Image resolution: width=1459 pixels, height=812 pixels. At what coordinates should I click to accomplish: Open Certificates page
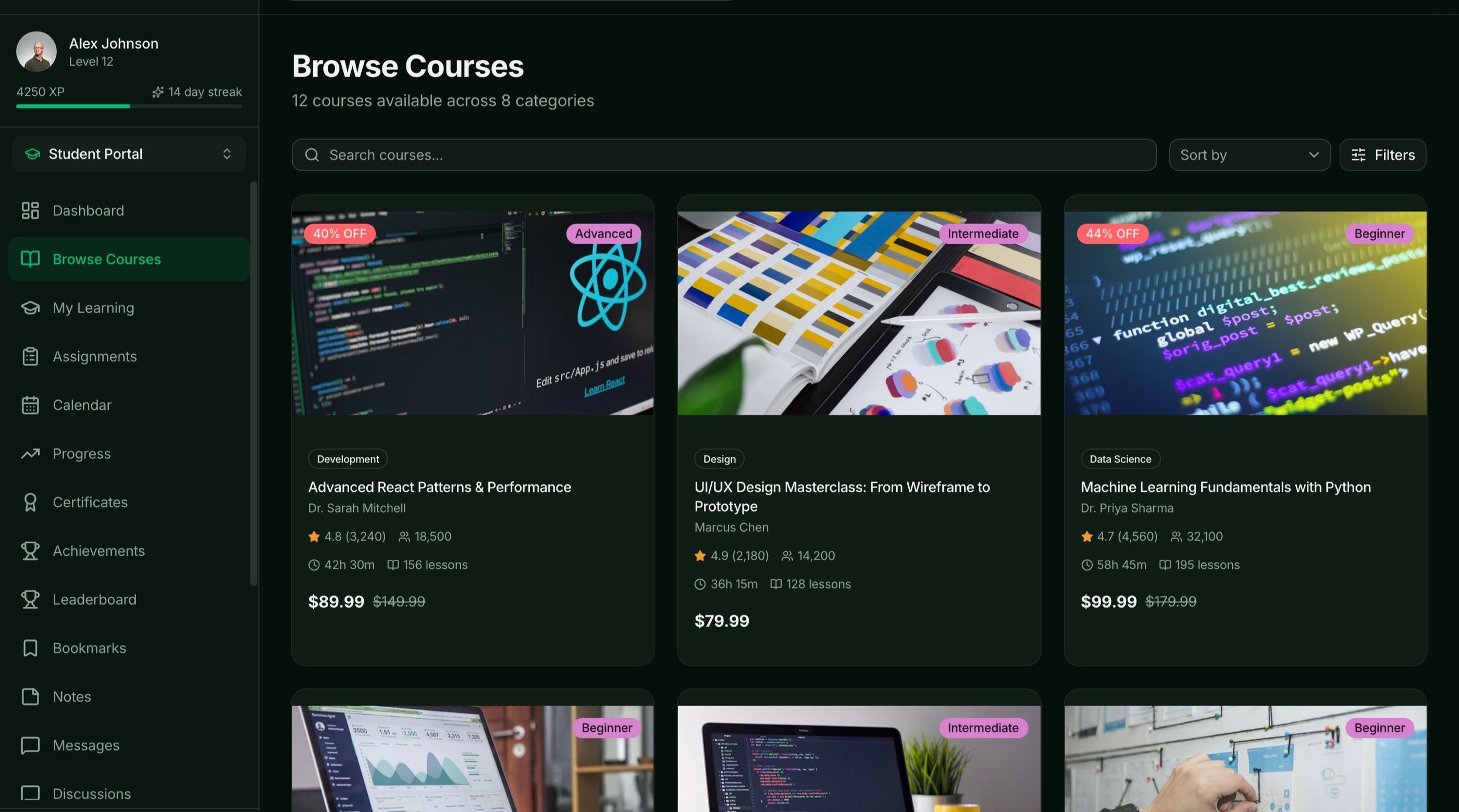coord(129,502)
